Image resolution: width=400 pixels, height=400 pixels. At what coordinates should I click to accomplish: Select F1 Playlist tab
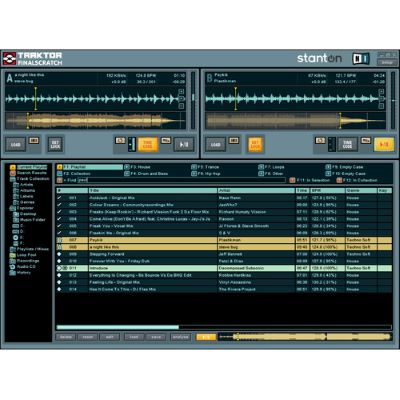[89, 167]
